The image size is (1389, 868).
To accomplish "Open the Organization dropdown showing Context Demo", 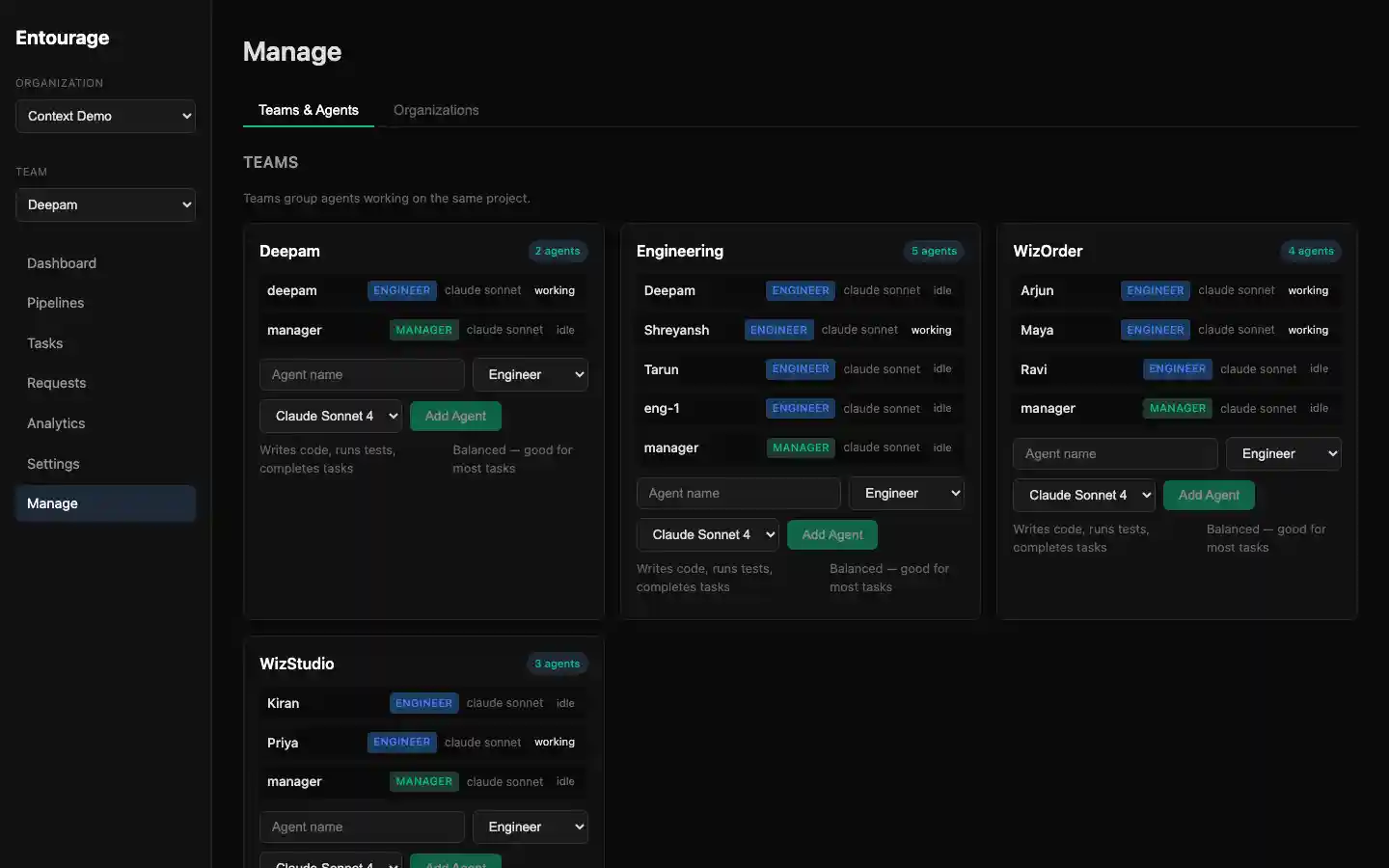I will (105, 116).
